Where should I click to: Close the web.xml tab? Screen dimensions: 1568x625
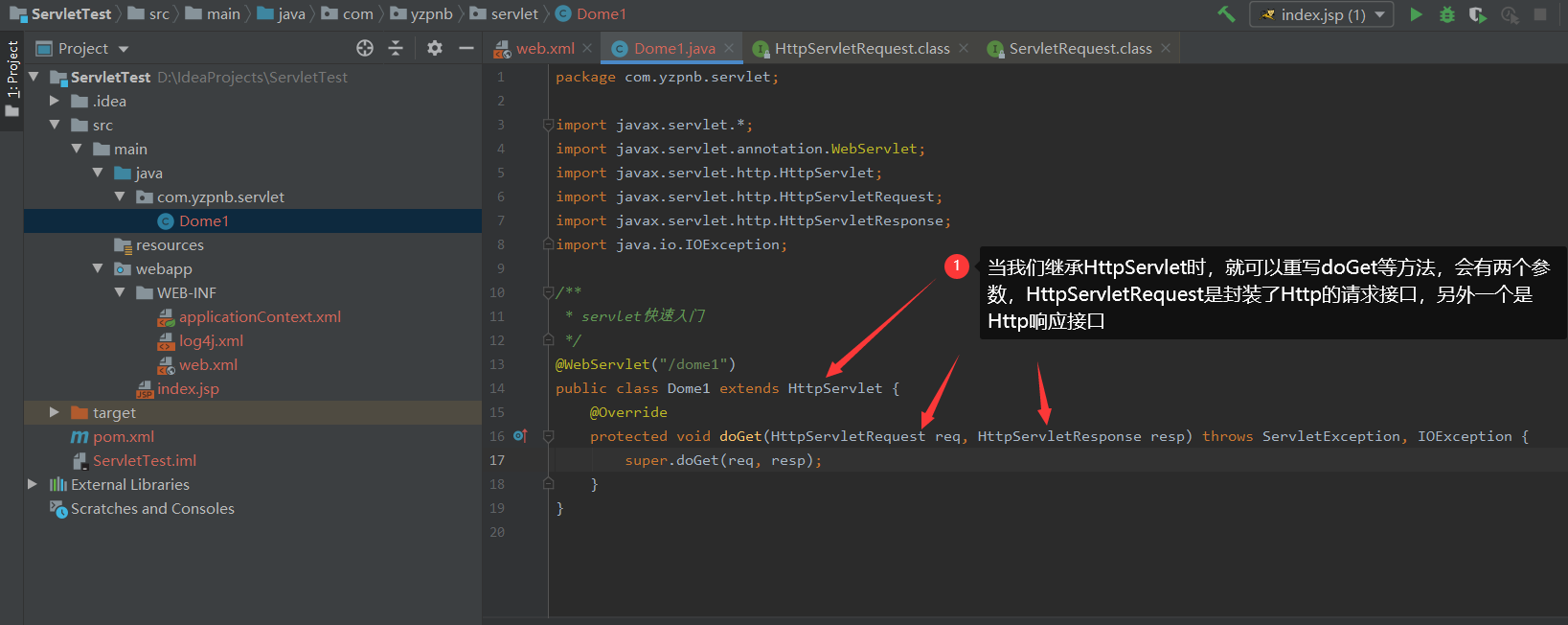click(x=587, y=48)
